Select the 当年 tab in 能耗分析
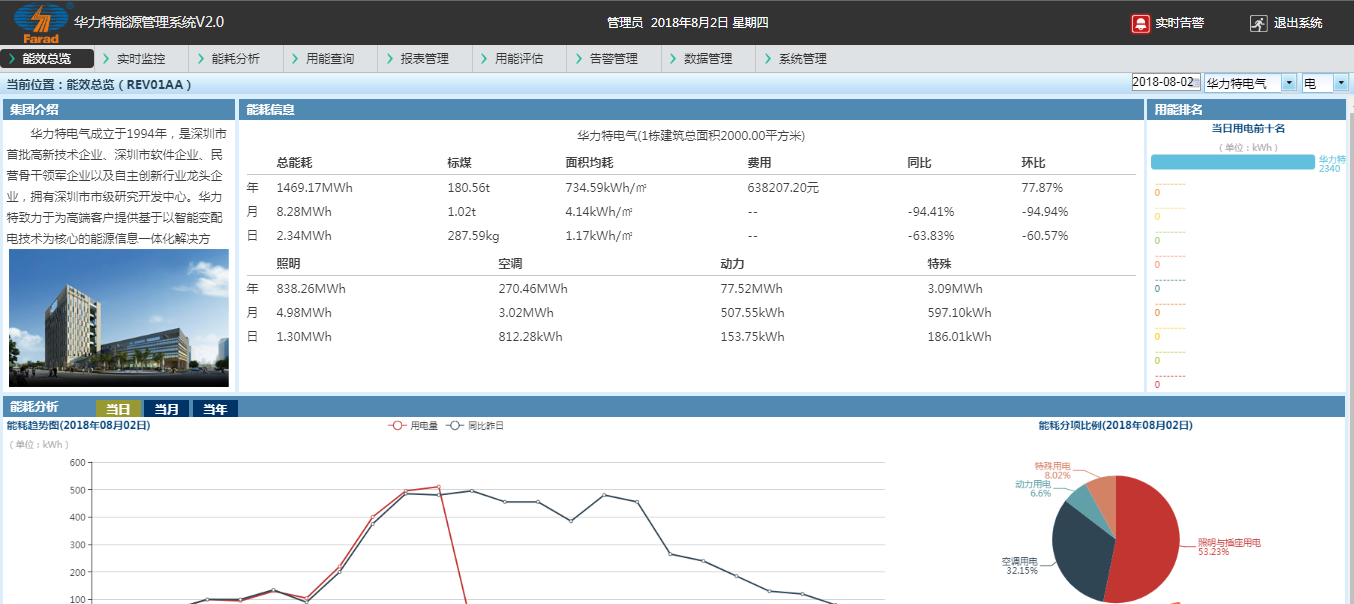This screenshot has height=604, width=1354. [x=215, y=408]
